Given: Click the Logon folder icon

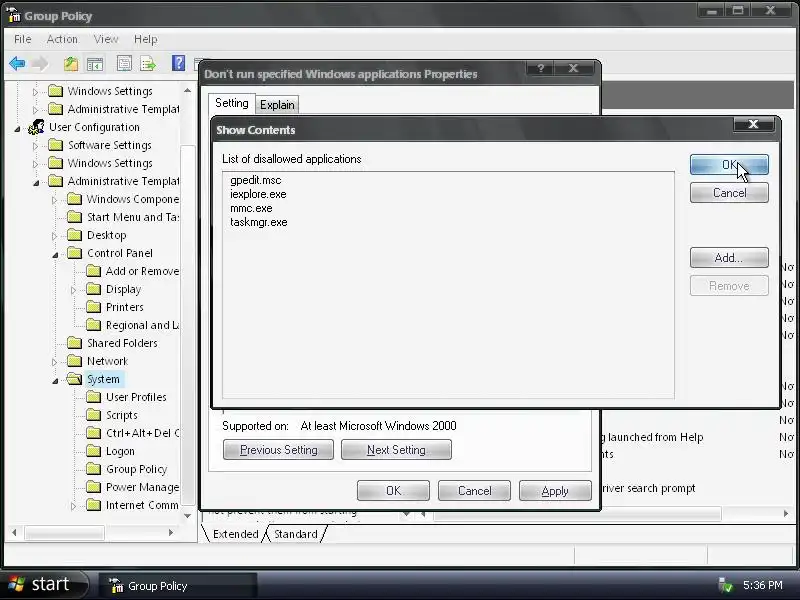Looking at the screenshot, I should tap(93, 451).
